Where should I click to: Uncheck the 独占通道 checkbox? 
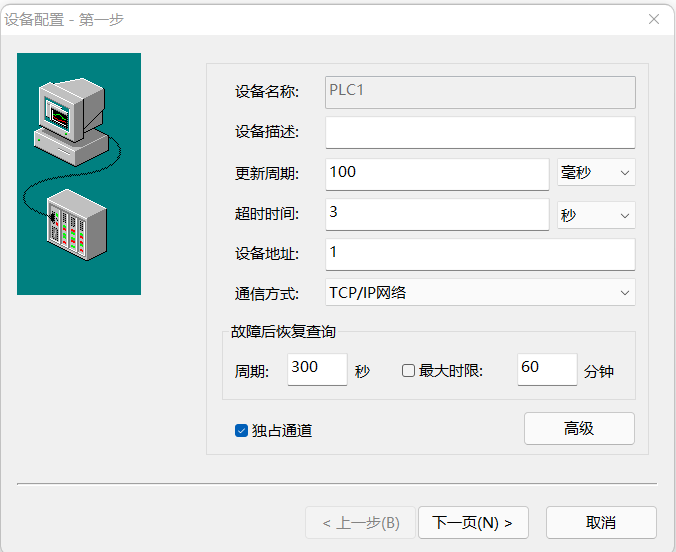241,430
